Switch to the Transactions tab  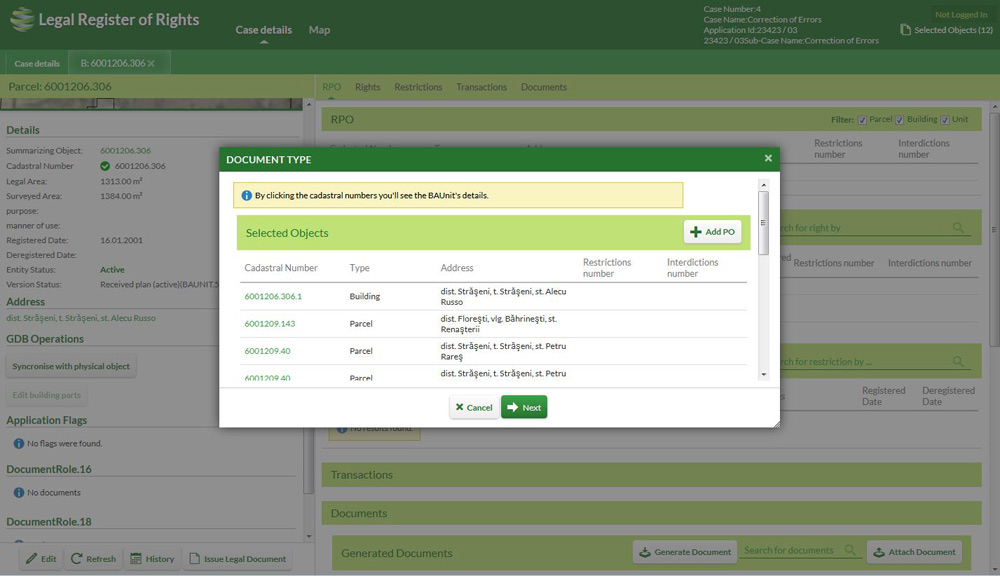click(x=482, y=87)
